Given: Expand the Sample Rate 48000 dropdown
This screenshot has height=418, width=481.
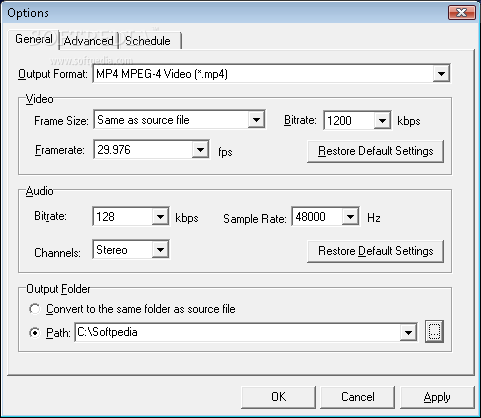Looking at the screenshot, I should point(350,217).
